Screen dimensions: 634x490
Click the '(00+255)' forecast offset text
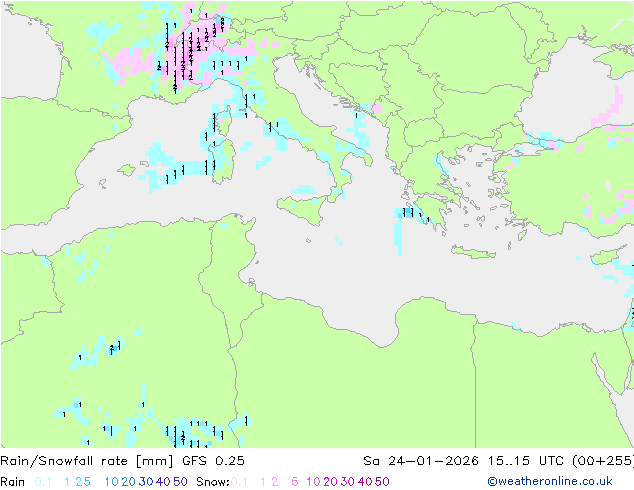pos(603,461)
